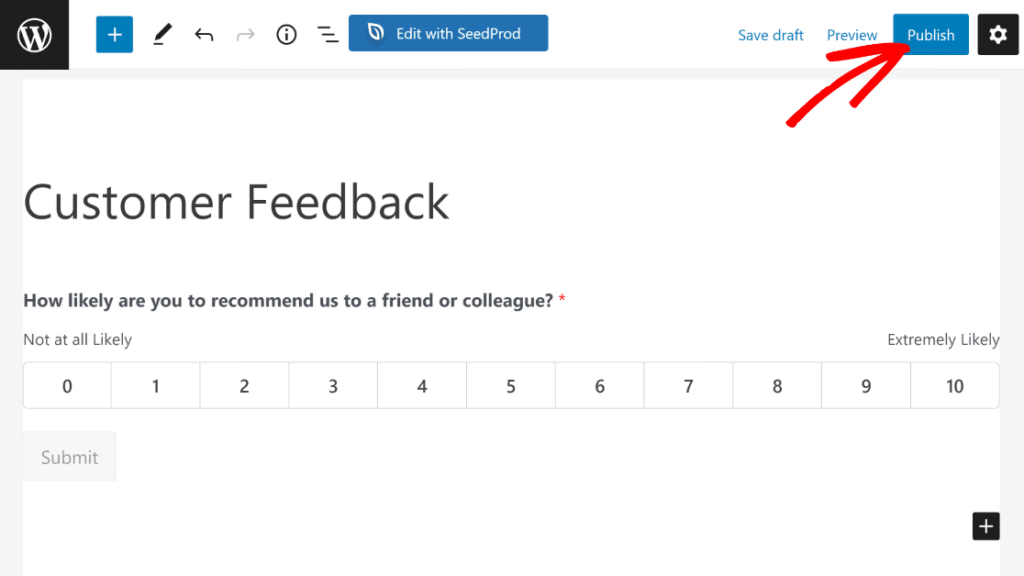Save the page as a draft
Screen dimensions: 1024x576
[770, 35]
